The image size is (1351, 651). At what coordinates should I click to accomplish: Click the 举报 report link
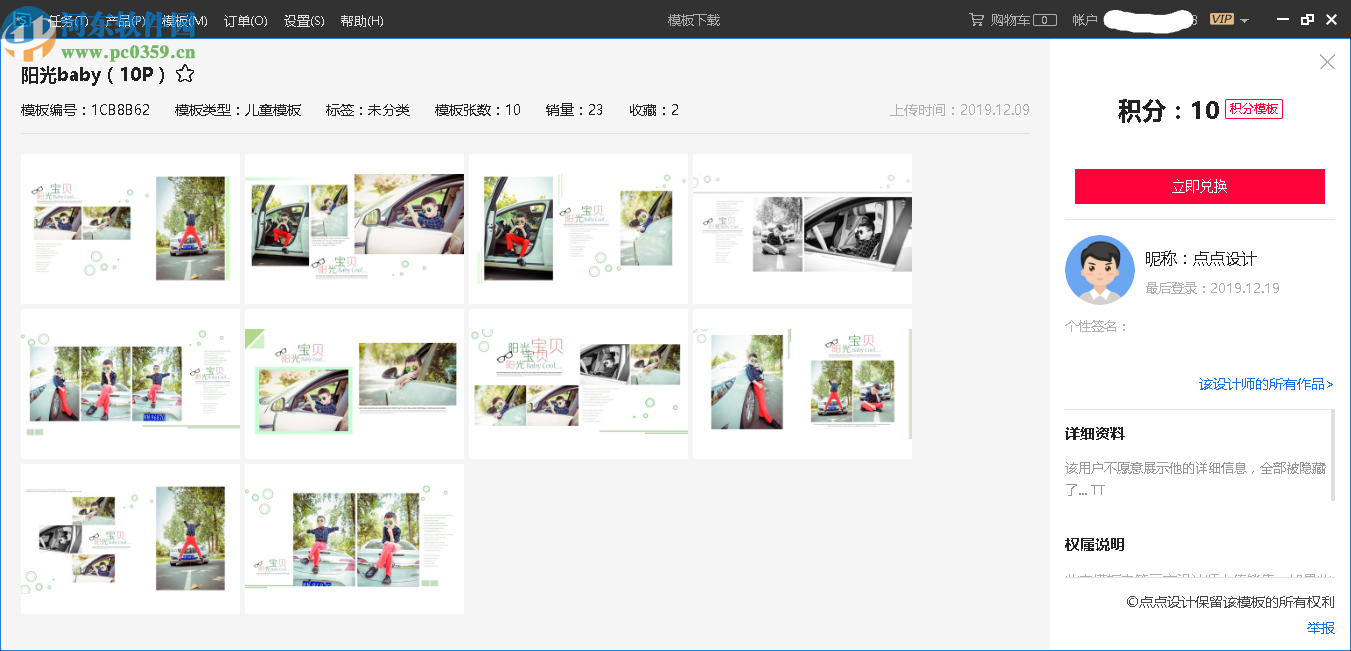(x=1321, y=628)
